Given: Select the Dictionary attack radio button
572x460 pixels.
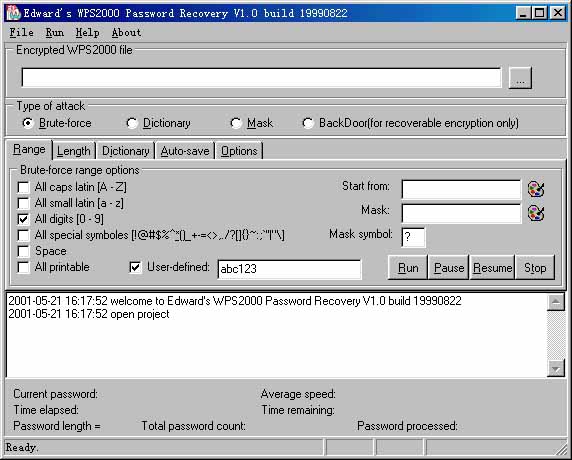Looking at the screenshot, I should (132, 123).
